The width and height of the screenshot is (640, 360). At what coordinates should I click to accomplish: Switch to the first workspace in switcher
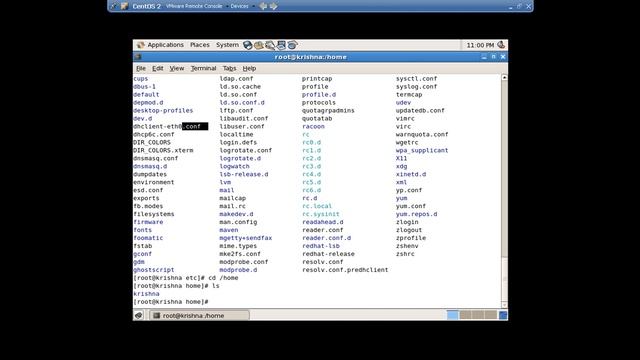point(453,315)
